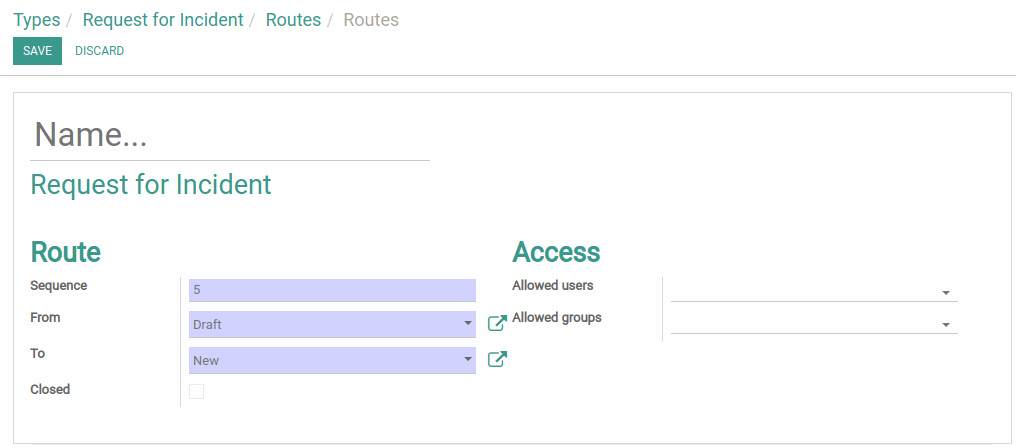Open the Allowed users dropdown arrow
Image resolution: width=1016 pixels, height=447 pixels.
pos(945,293)
